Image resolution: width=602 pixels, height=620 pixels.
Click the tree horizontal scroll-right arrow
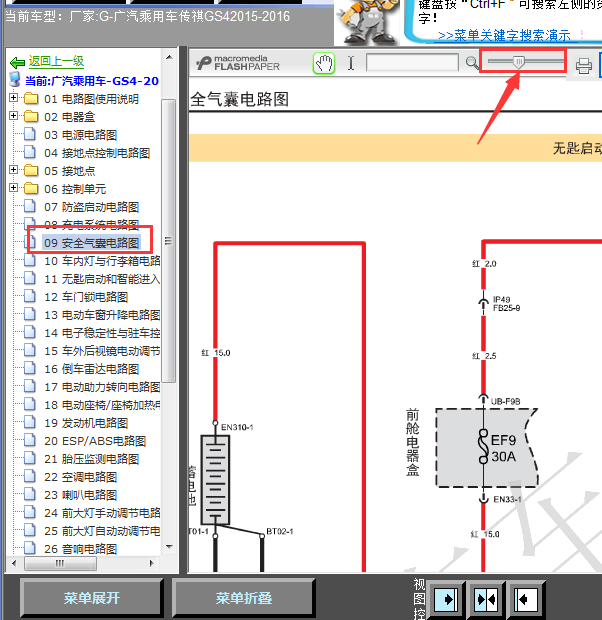(x=151, y=563)
